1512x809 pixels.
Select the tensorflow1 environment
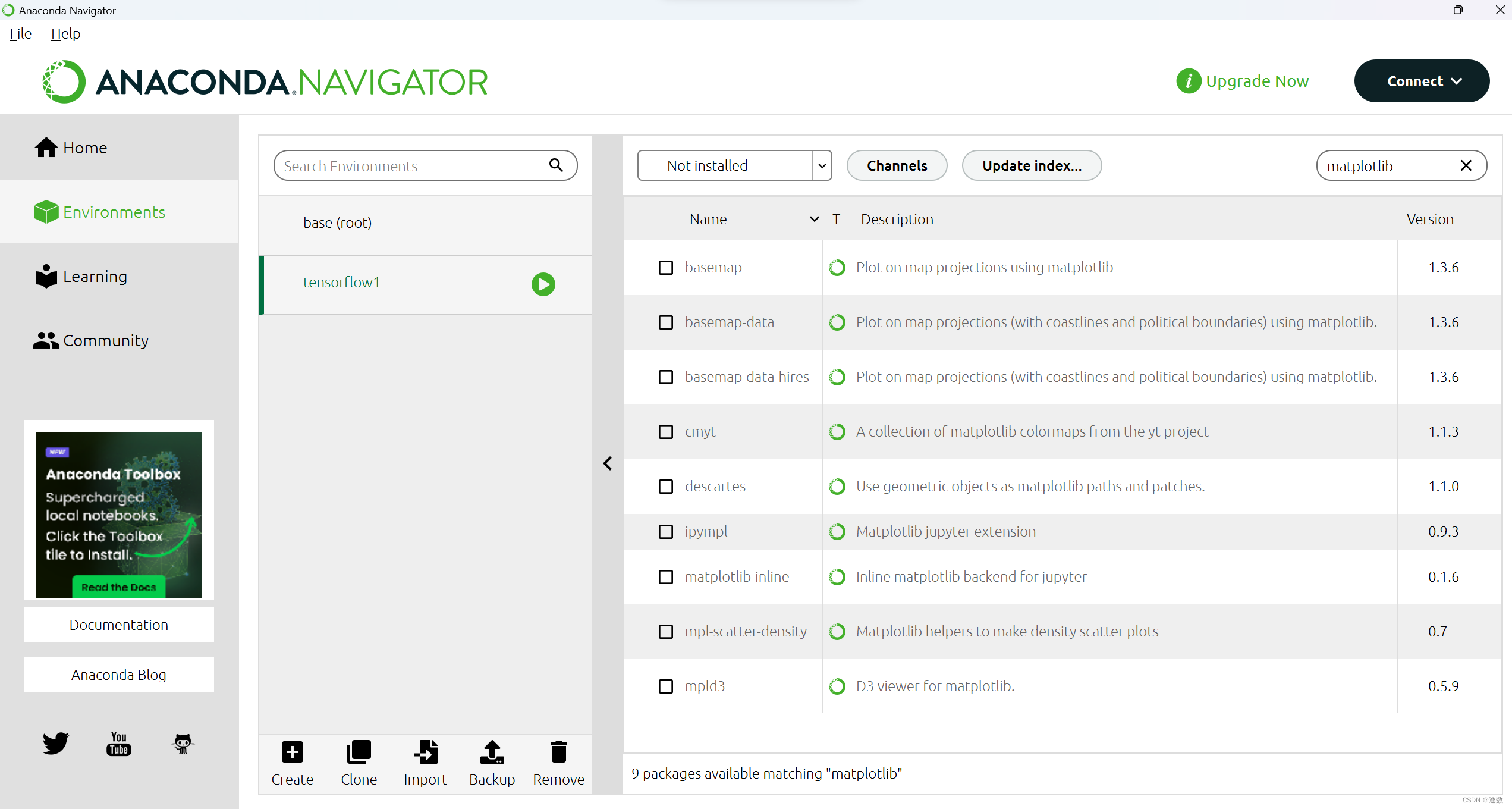coord(426,284)
